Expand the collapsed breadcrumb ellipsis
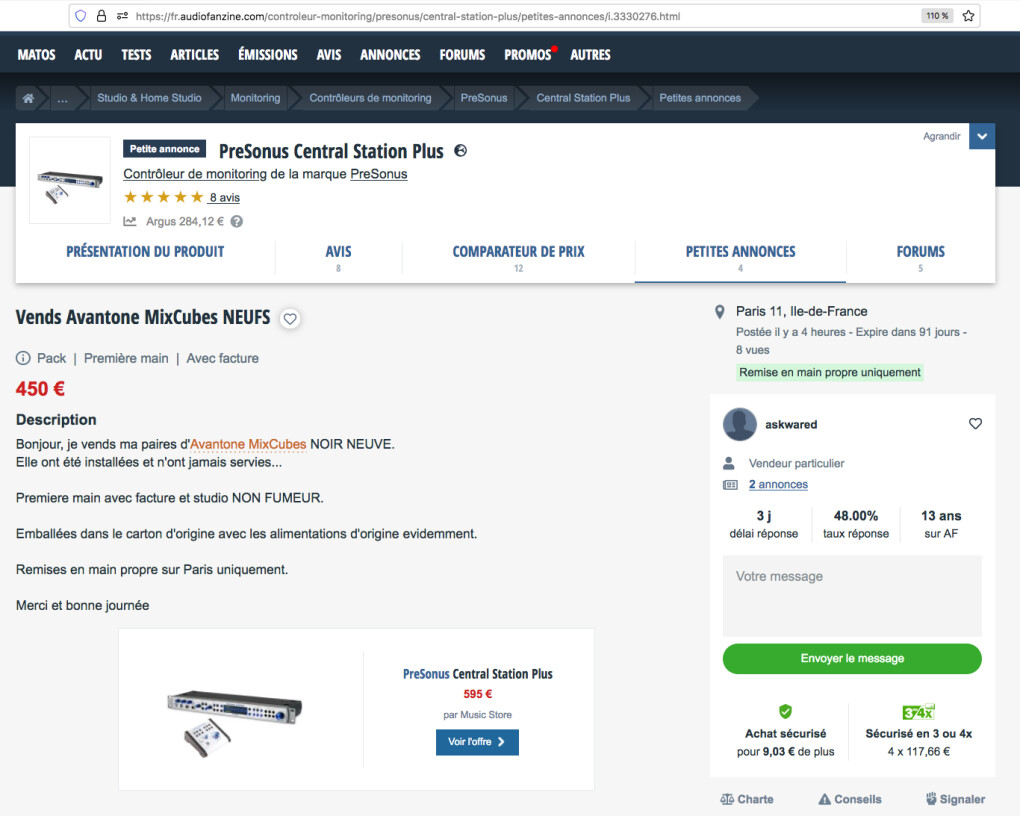This screenshot has width=1020, height=816. click(63, 98)
